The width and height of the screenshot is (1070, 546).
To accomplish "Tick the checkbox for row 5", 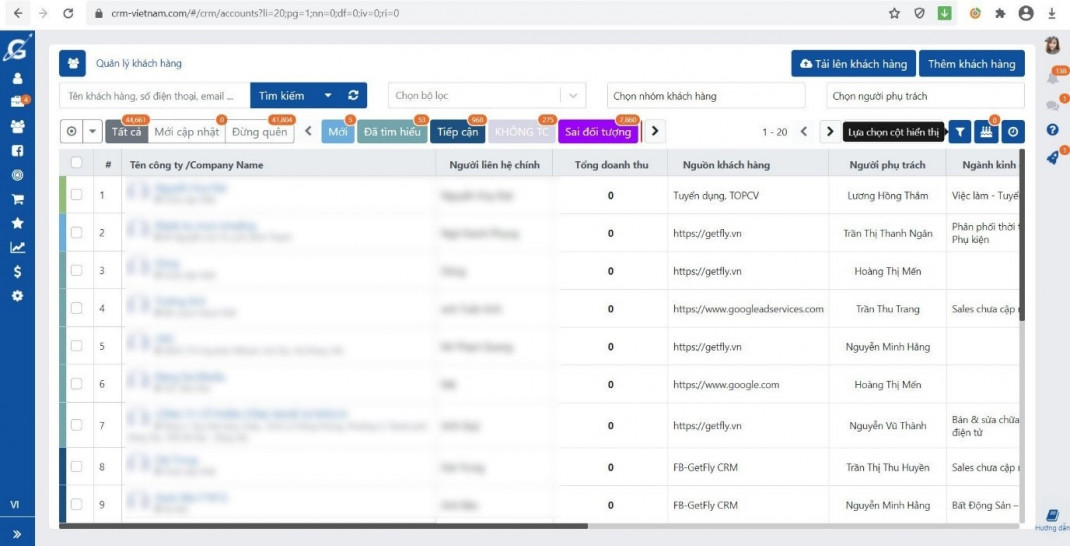I will pyautogui.click(x=76, y=347).
